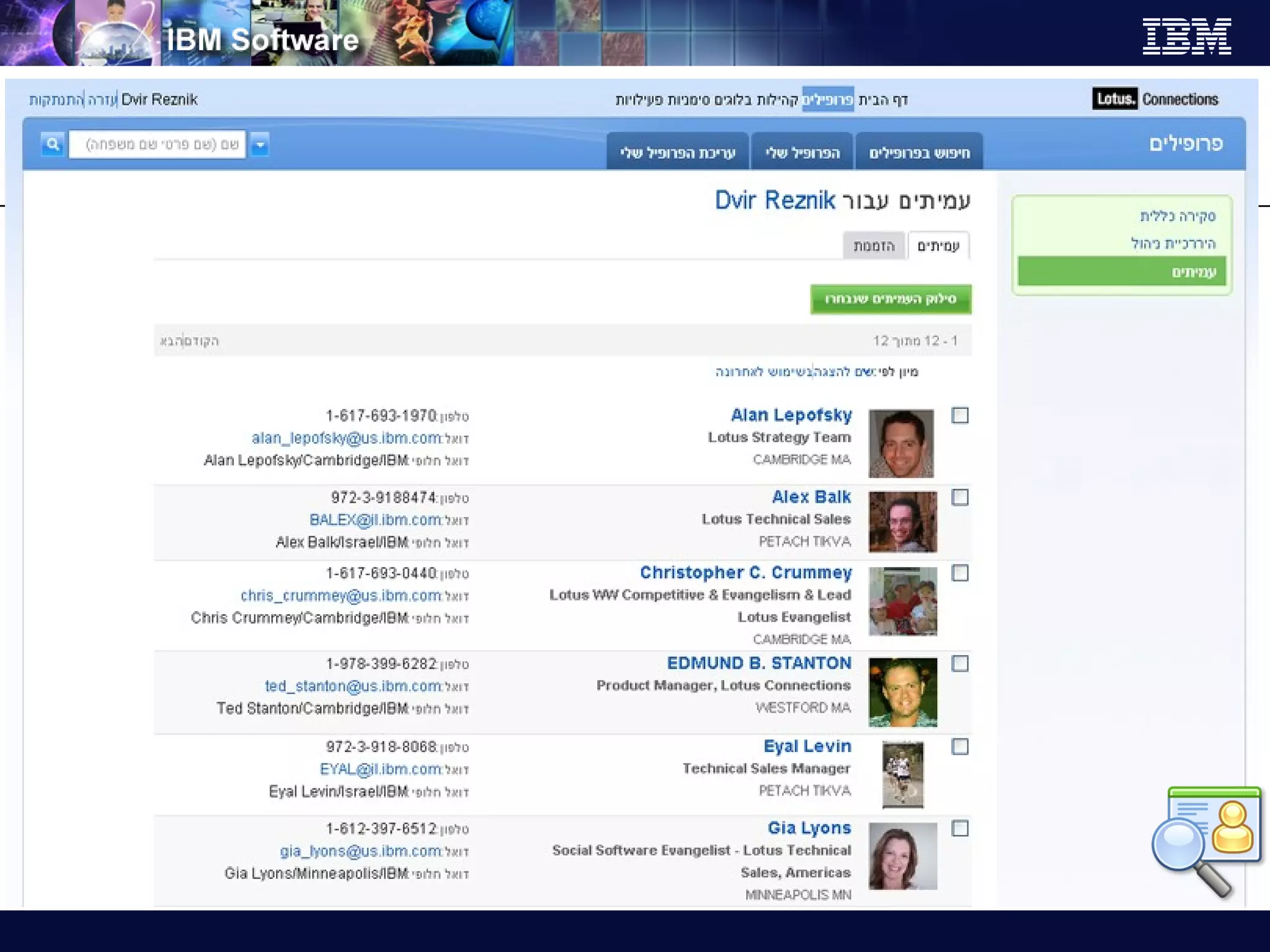Click the search magnifier icon button

tap(53, 144)
